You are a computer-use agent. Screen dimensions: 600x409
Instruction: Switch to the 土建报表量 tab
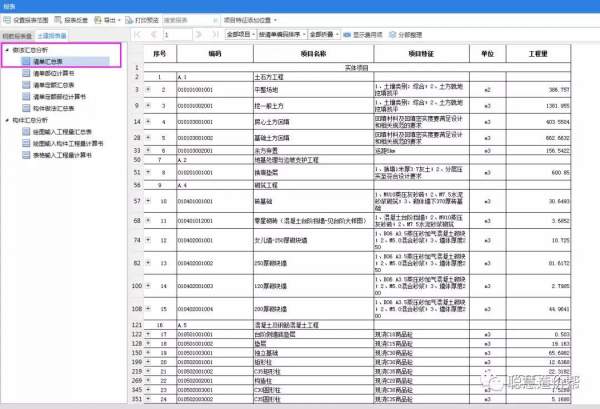pos(52,36)
